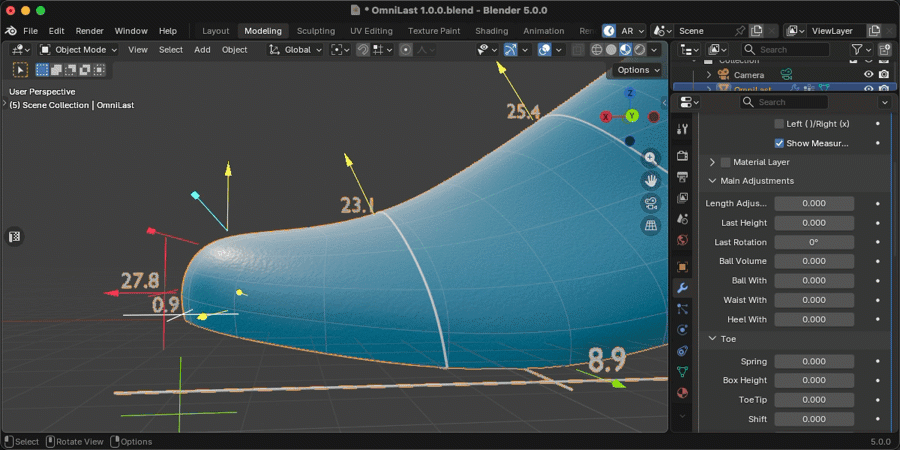Switch to Sculpting workspace tab
This screenshot has height=450, width=900.
click(316, 31)
